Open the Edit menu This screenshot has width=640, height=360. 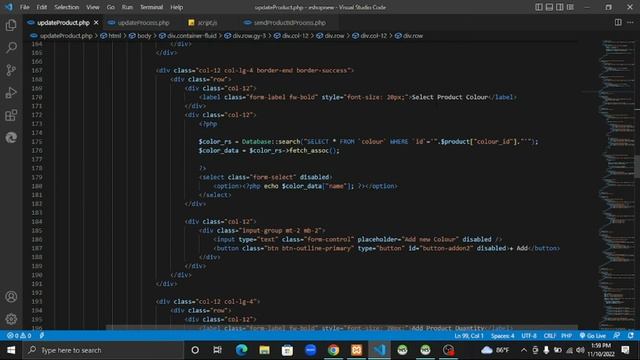tap(41, 7)
